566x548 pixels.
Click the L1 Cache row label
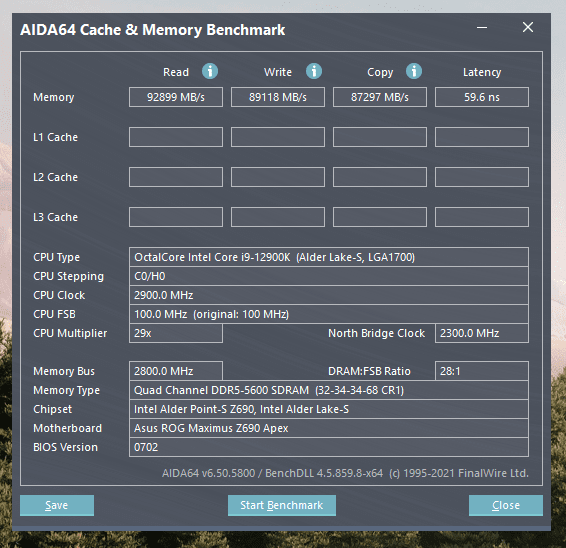click(x=55, y=137)
